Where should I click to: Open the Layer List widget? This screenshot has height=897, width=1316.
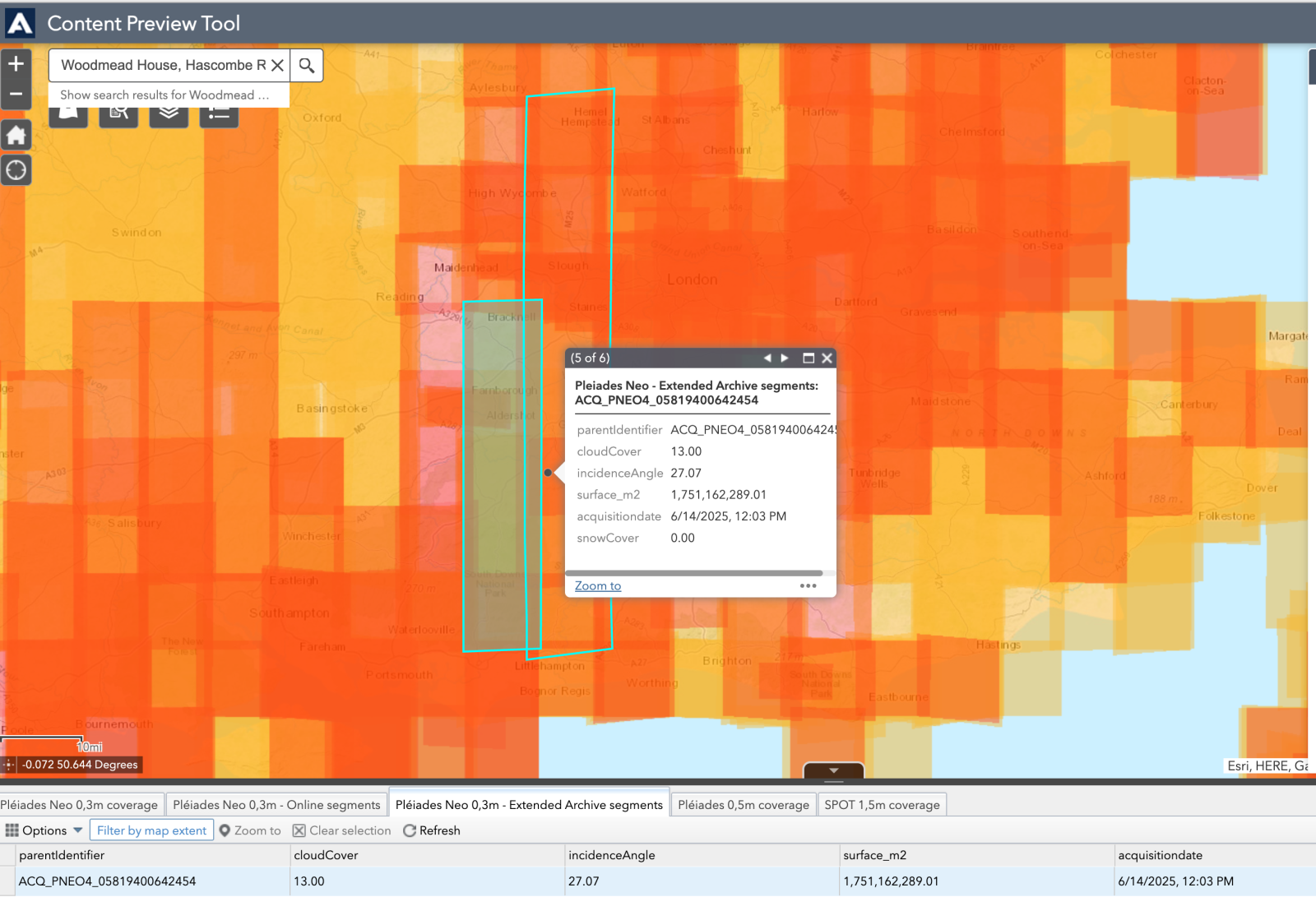click(169, 114)
